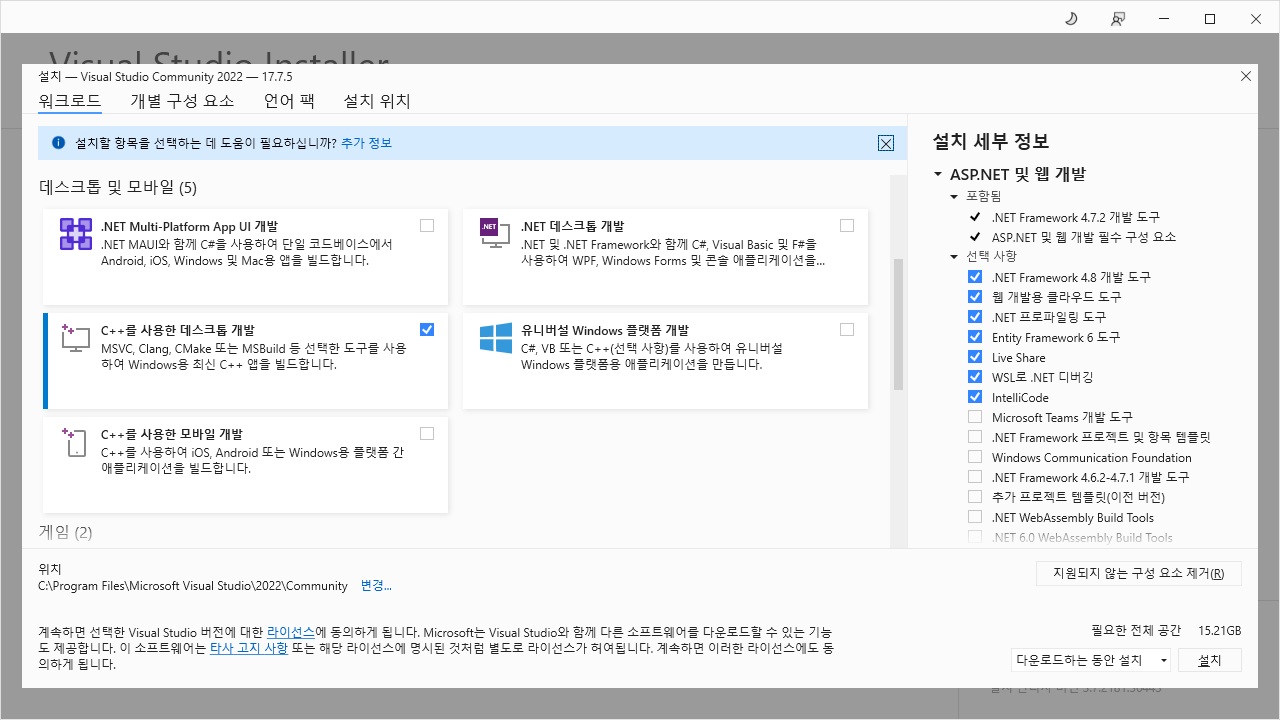Collapse the 선택 사항 subsection

pos(954,257)
